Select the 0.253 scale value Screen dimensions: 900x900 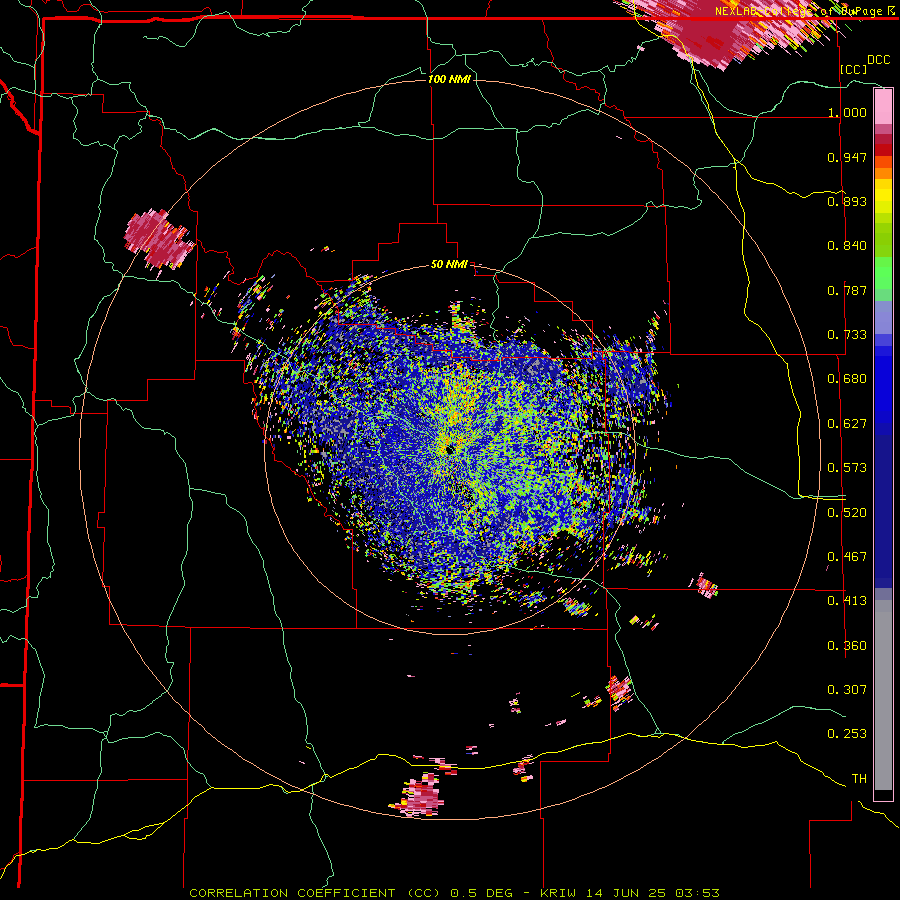[847, 734]
